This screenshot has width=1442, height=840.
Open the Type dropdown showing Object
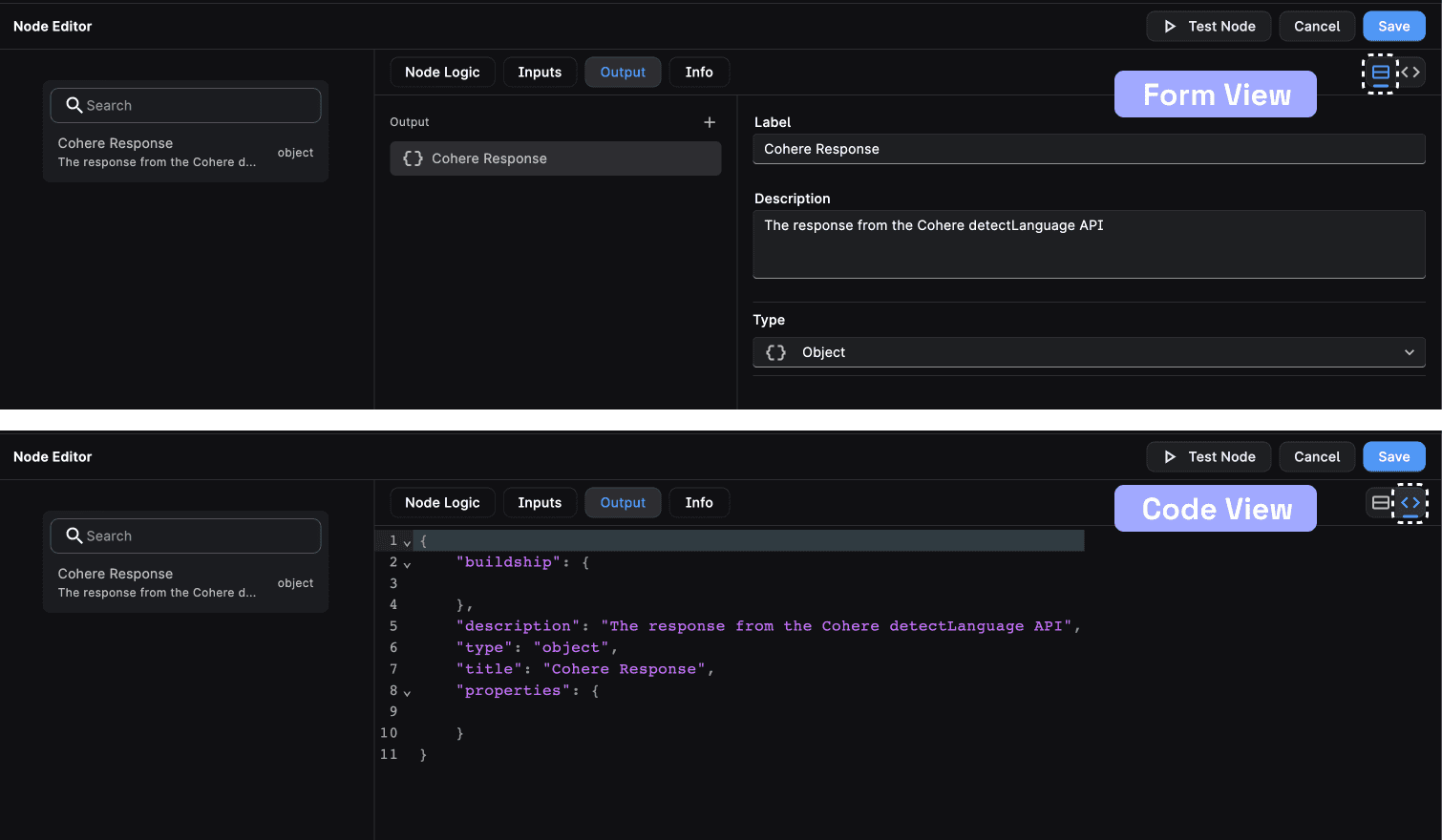[1089, 352]
